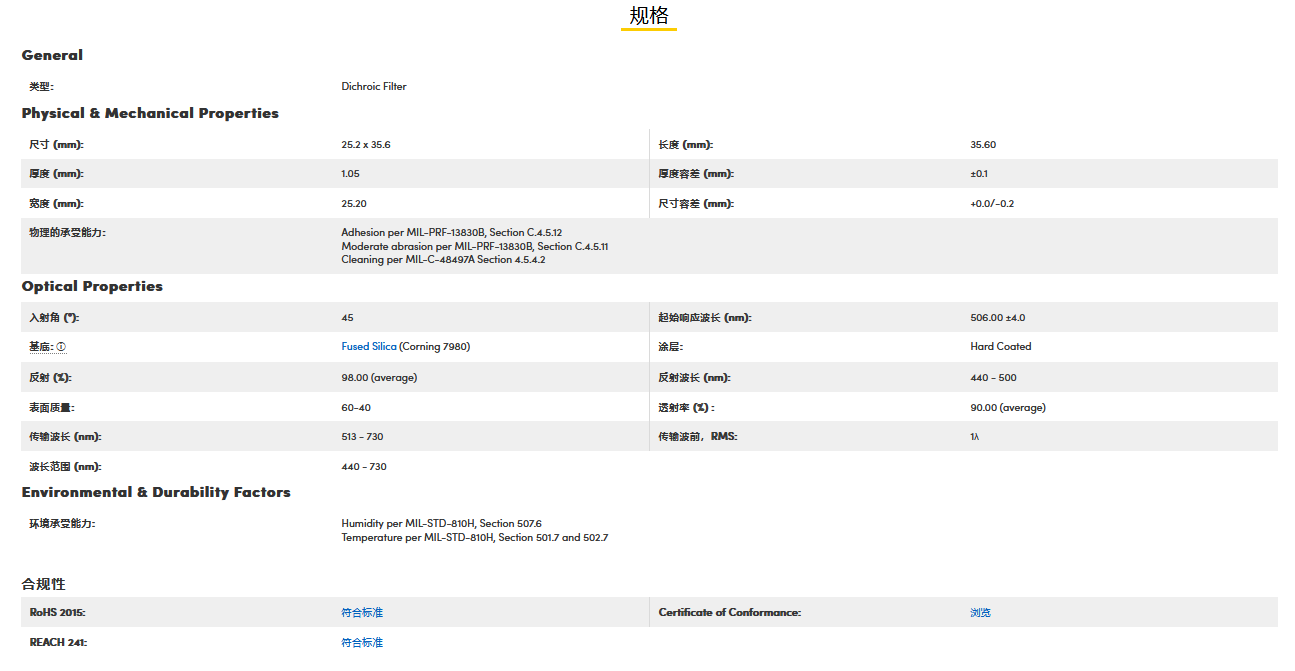Click 浏览 for Certificate of Conformance
1295x671 pixels.
point(980,612)
